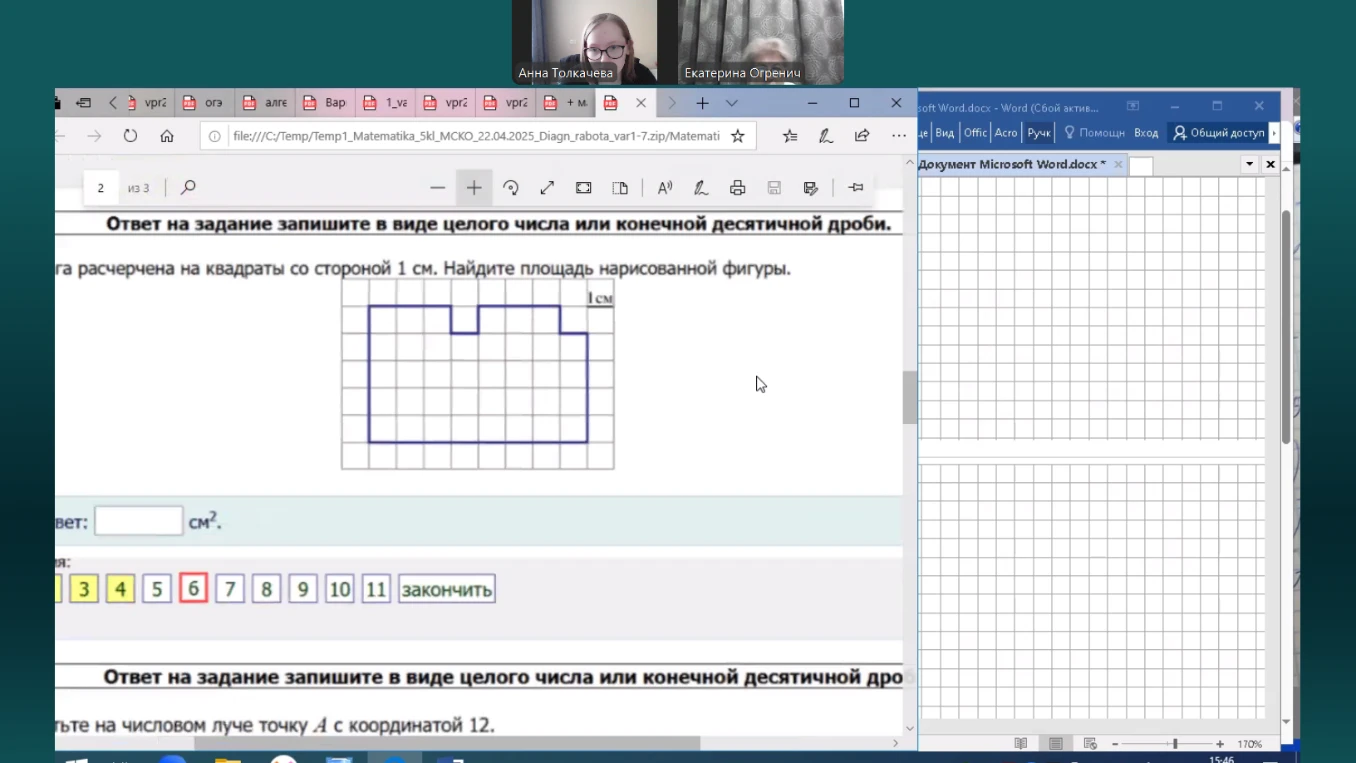1356x763 pixels.
Task: Print the PDF document
Action: click(x=738, y=188)
